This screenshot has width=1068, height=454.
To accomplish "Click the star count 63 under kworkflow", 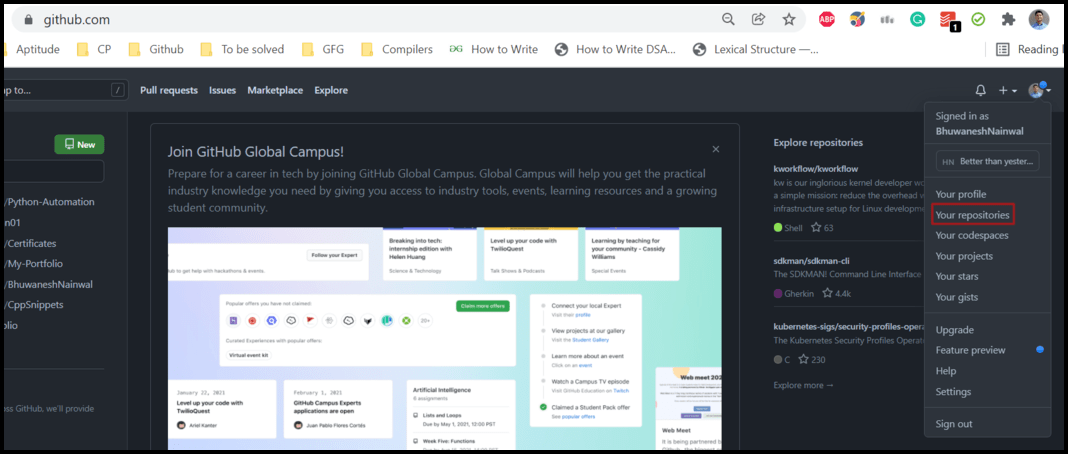I will pyautogui.click(x=822, y=227).
